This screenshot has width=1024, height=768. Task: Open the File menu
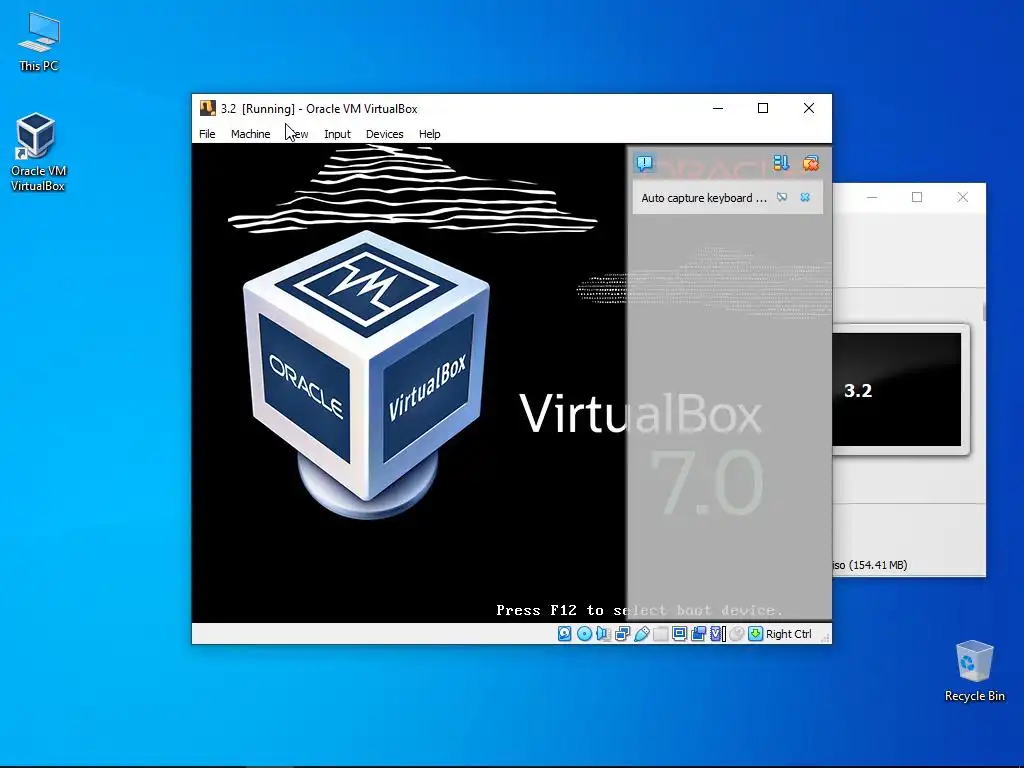pos(207,134)
